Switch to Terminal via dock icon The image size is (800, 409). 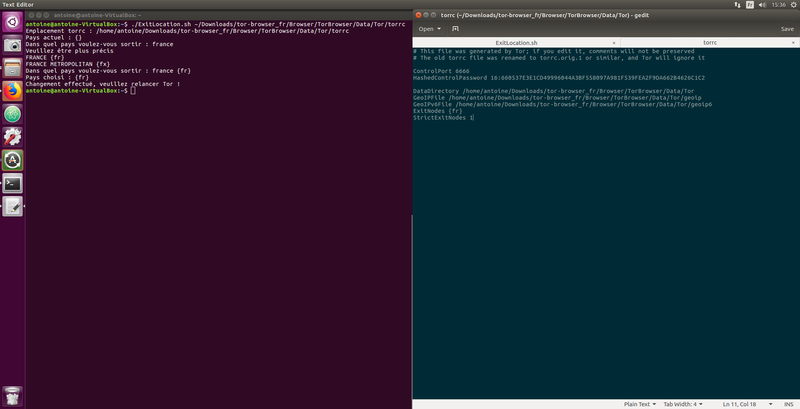[12, 183]
